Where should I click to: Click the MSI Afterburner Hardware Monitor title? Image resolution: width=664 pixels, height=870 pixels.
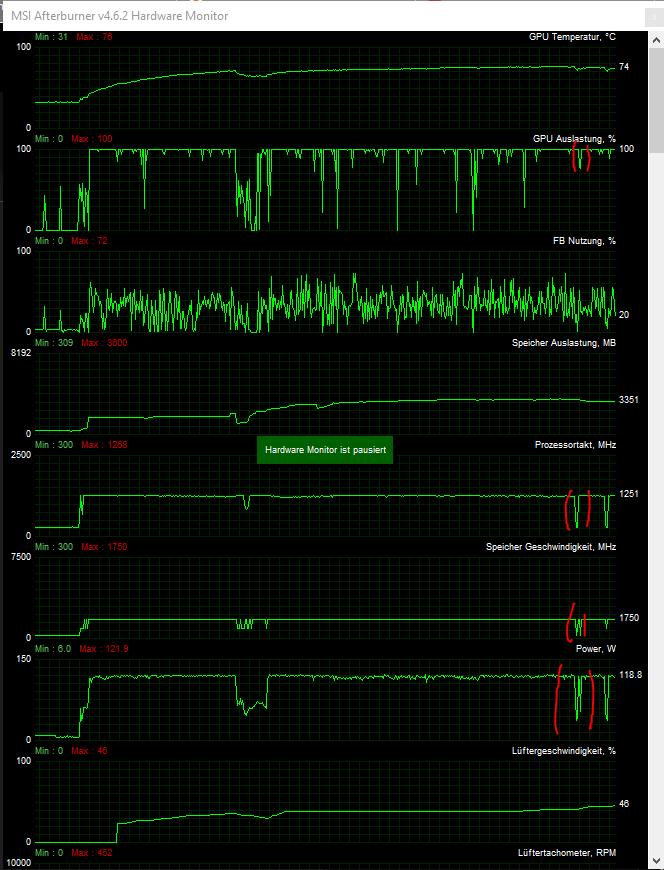pyautogui.click(x=120, y=16)
